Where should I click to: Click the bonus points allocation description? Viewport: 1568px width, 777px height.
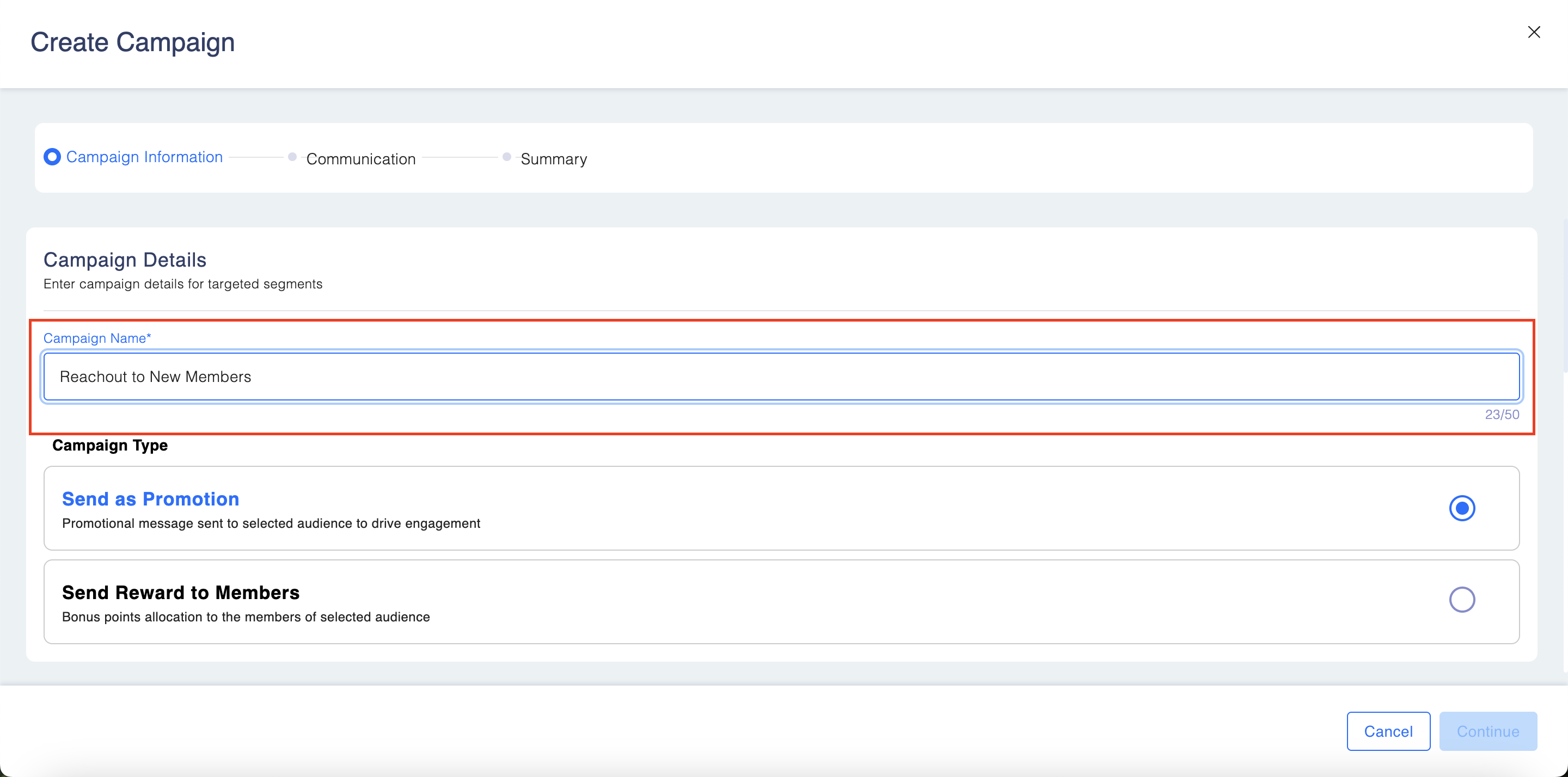pyautogui.click(x=246, y=617)
